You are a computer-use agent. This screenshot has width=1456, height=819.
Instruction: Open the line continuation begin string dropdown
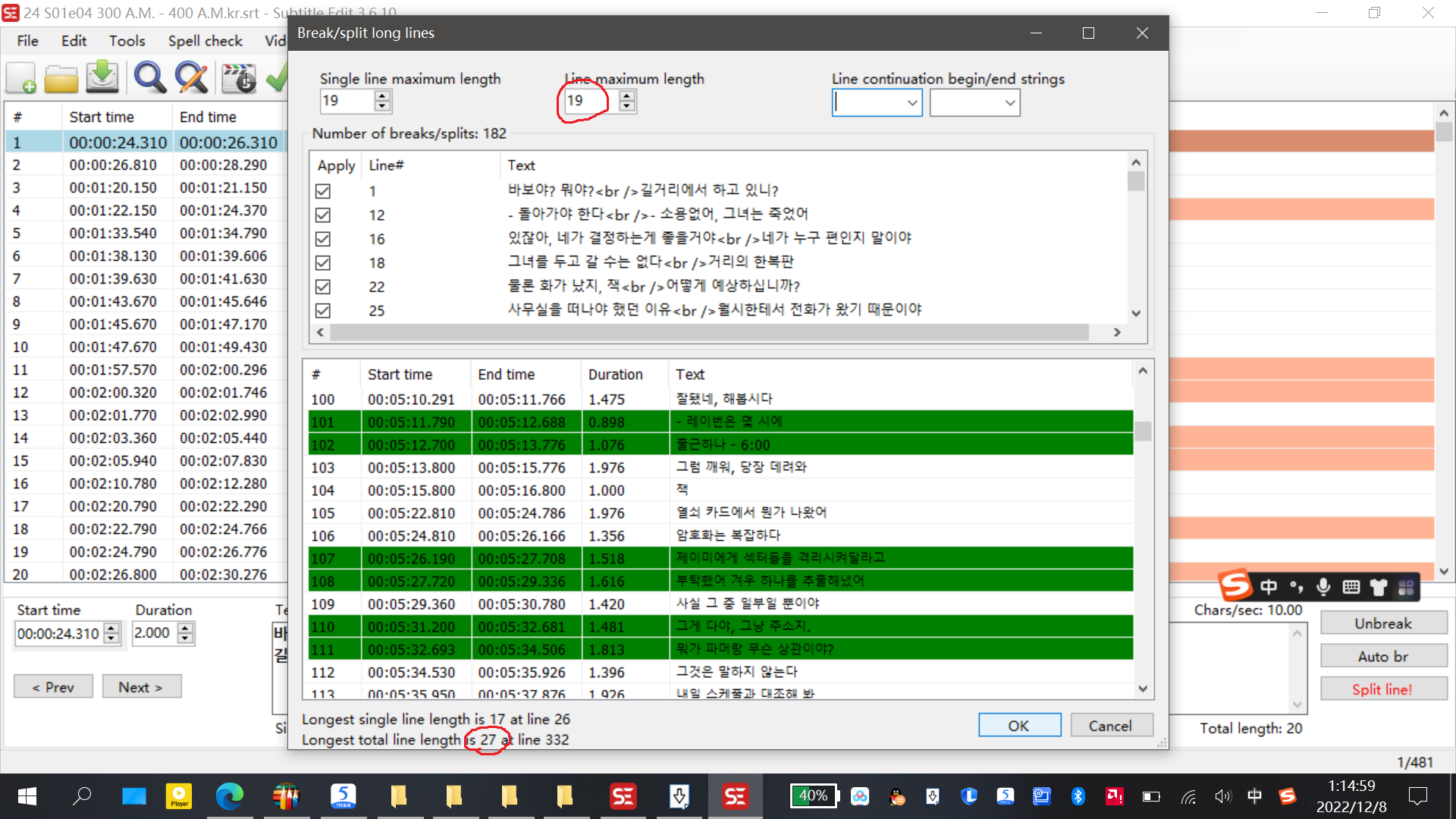pyautogui.click(x=912, y=102)
